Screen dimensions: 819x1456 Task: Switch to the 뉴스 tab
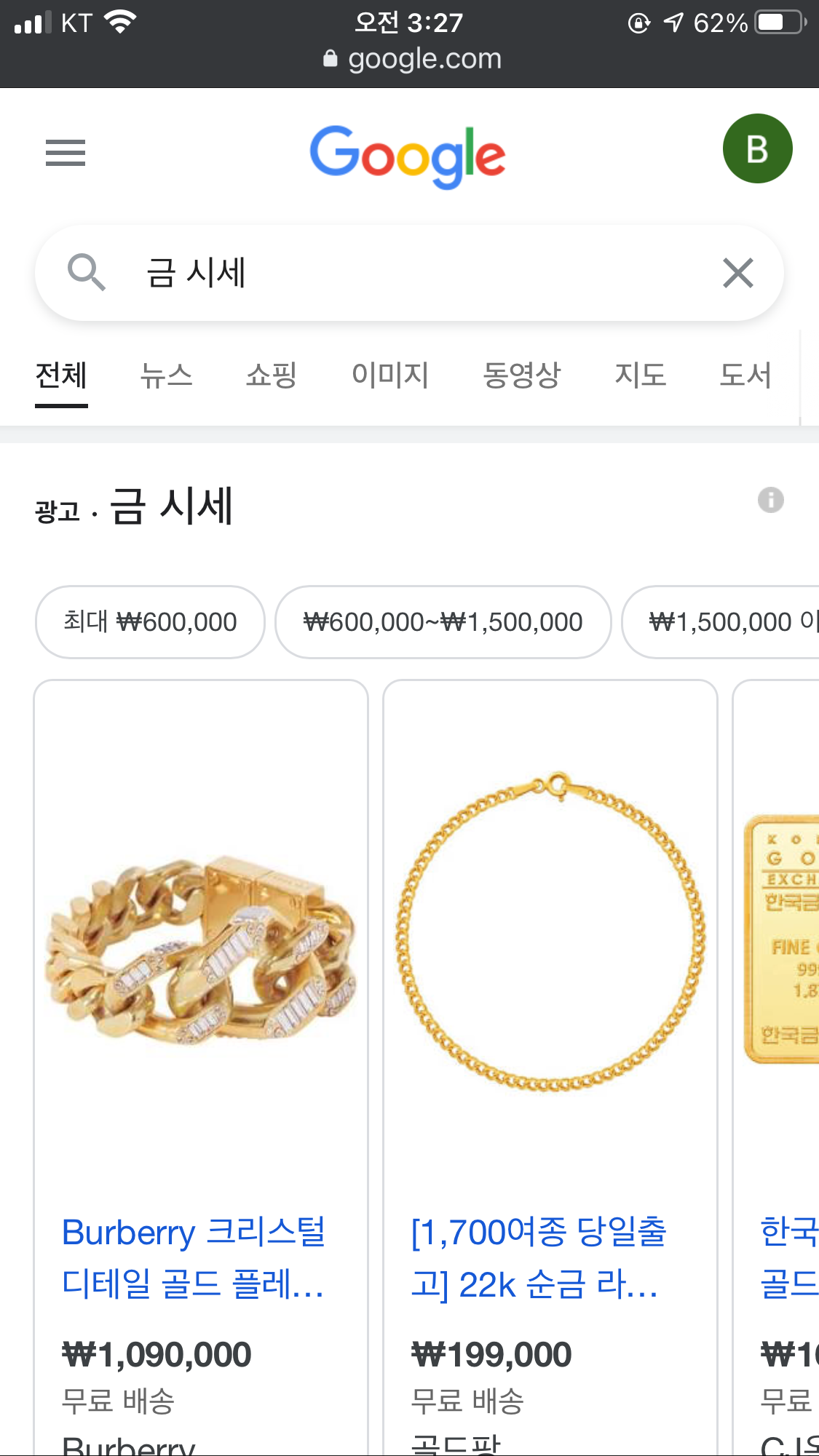tap(166, 375)
